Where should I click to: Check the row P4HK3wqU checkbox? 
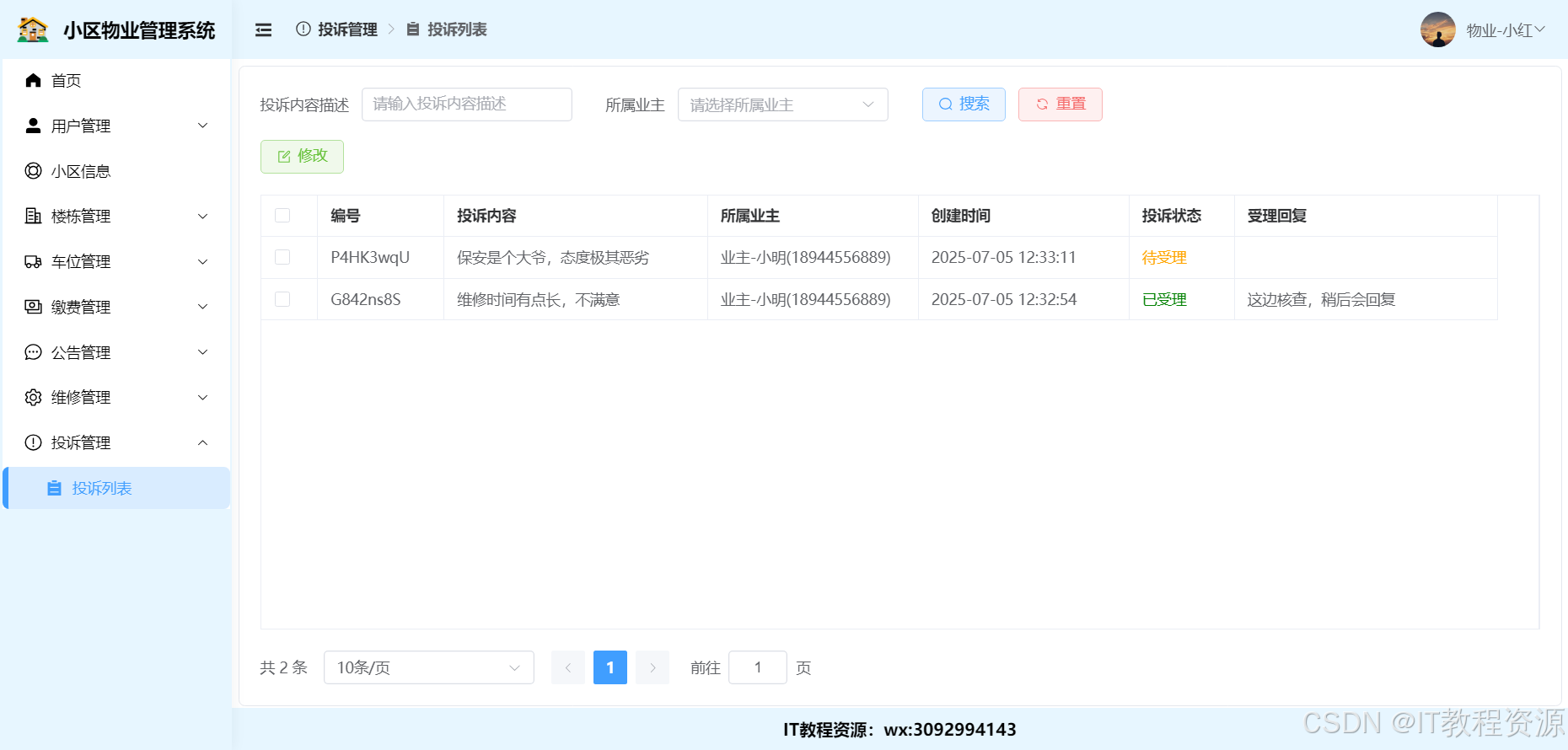pos(282,257)
